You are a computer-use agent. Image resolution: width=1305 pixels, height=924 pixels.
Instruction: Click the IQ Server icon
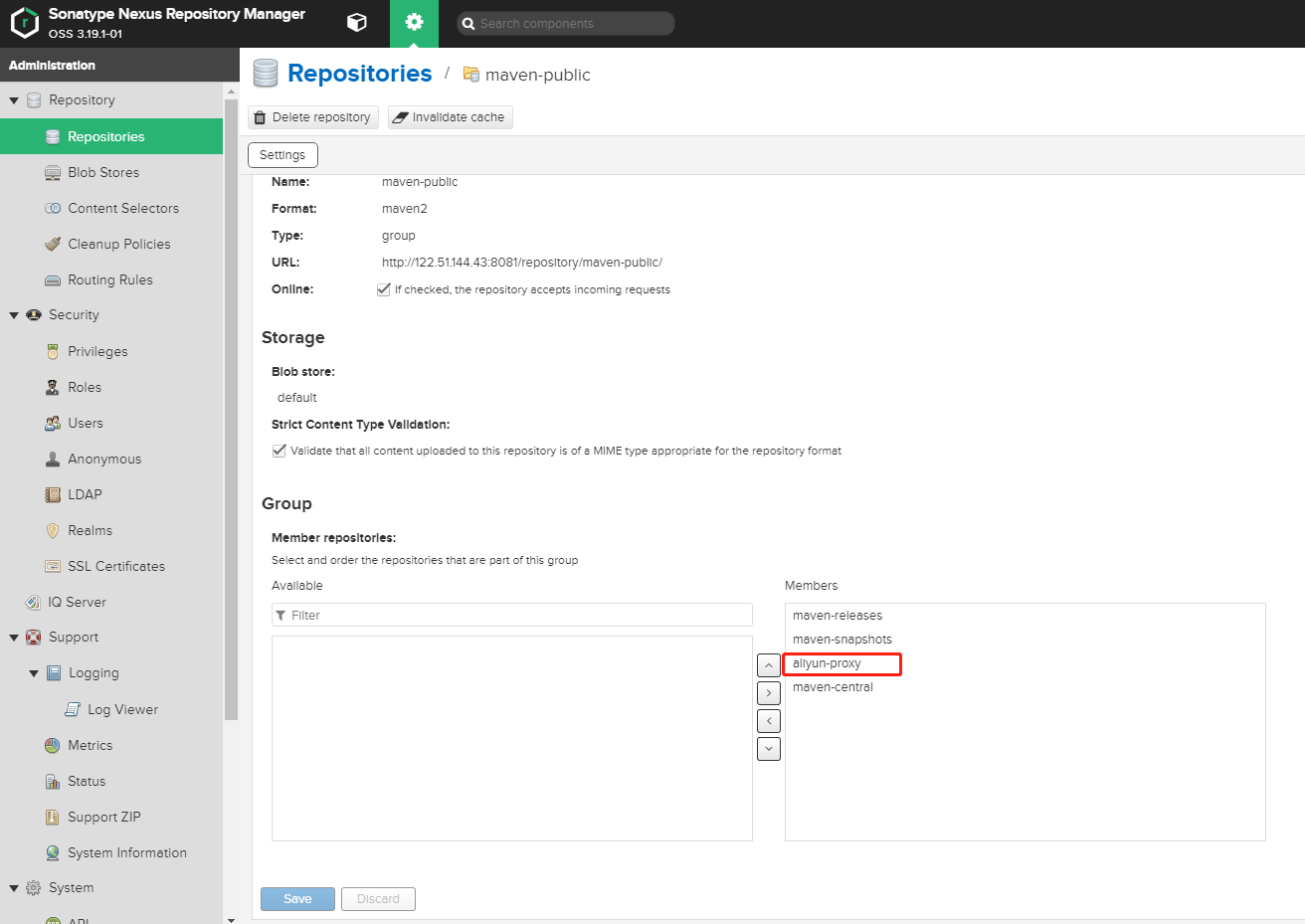tap(33, 602)
